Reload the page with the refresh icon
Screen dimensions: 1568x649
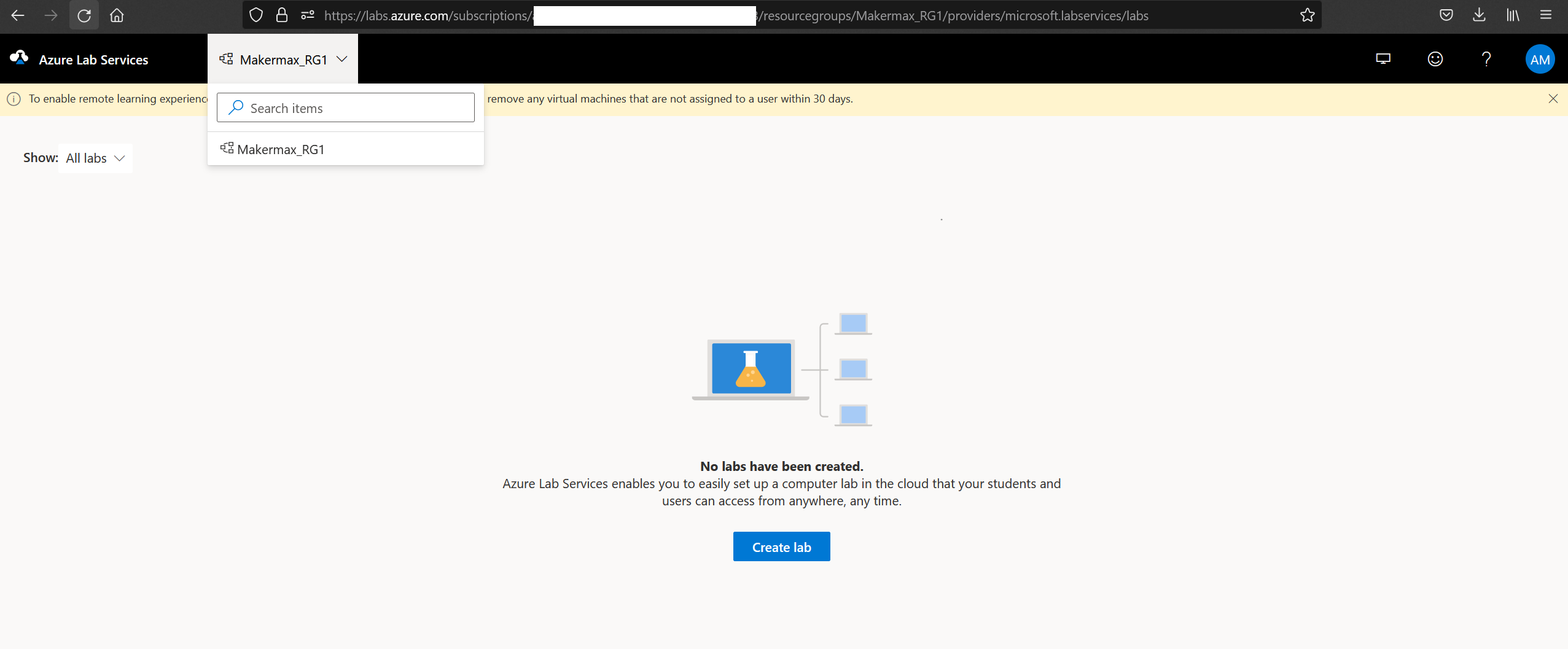[x=84, y=15]
